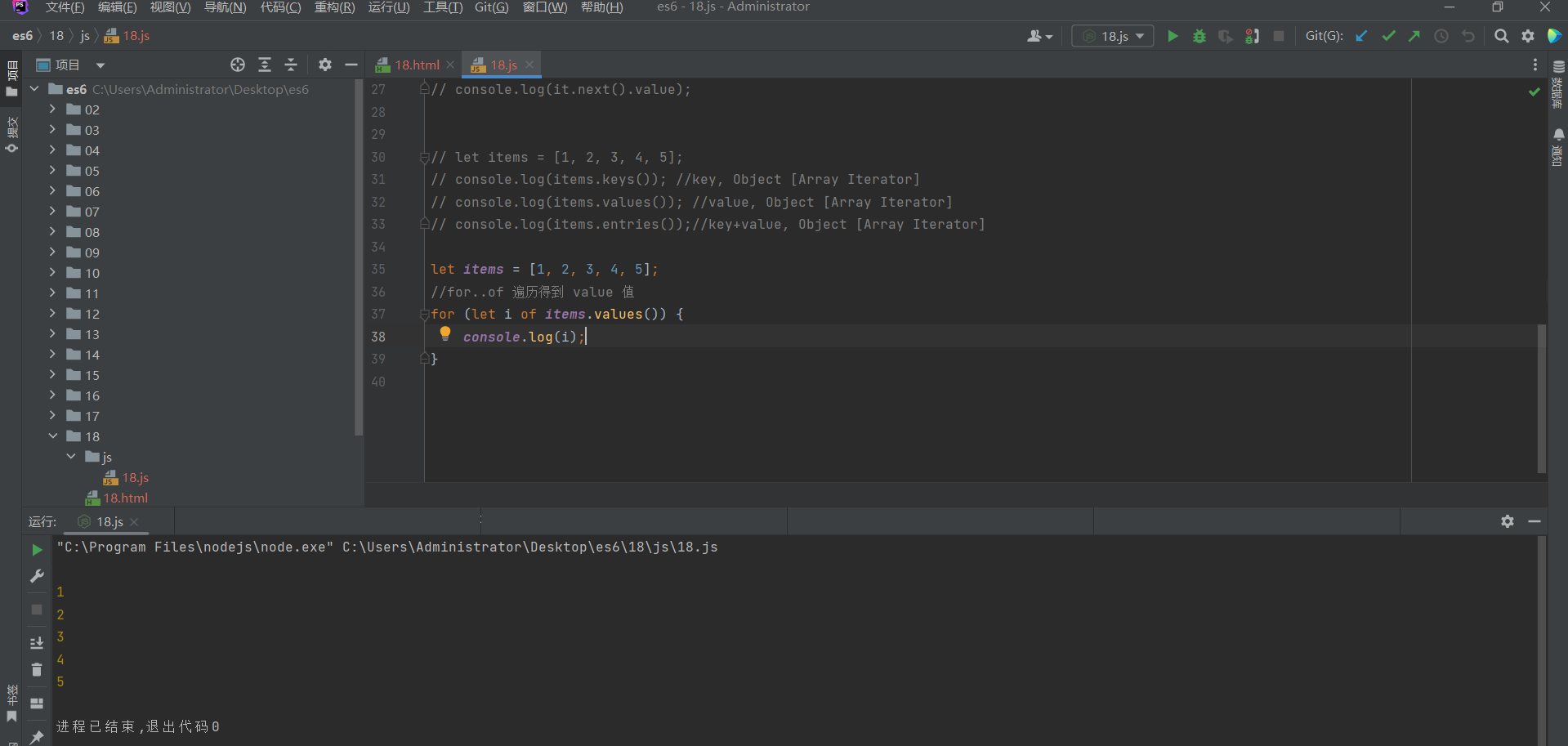Toggle code folding at line 30
The width and height of the screenshot is (1568, 746).
[x=424, y=157]
